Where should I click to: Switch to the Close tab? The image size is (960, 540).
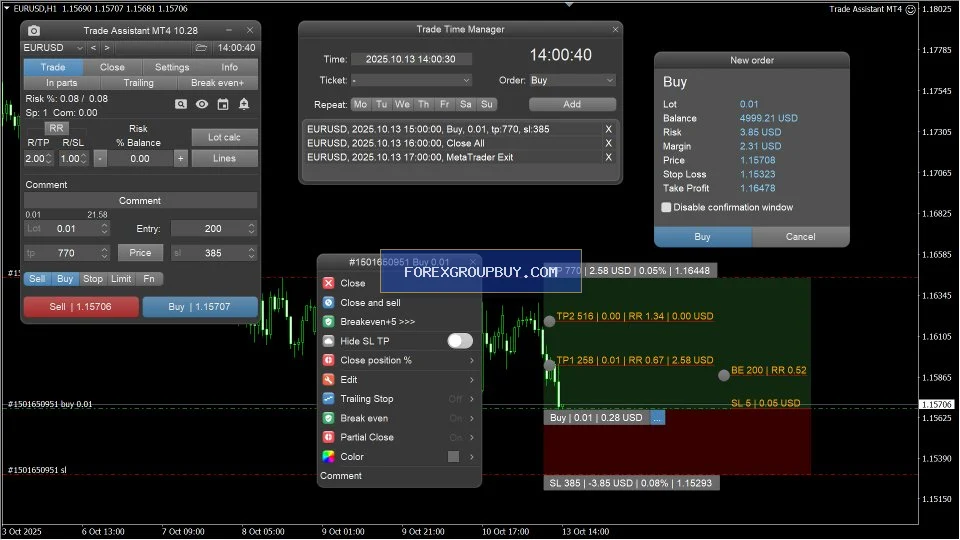click(x=112, y=67)
